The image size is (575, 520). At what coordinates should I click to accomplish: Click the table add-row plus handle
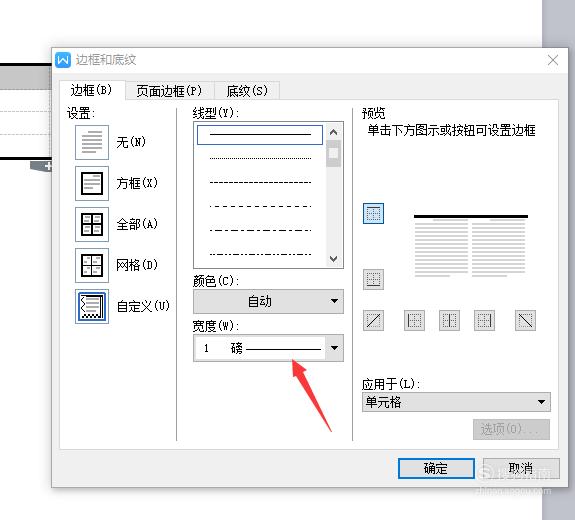47,166
